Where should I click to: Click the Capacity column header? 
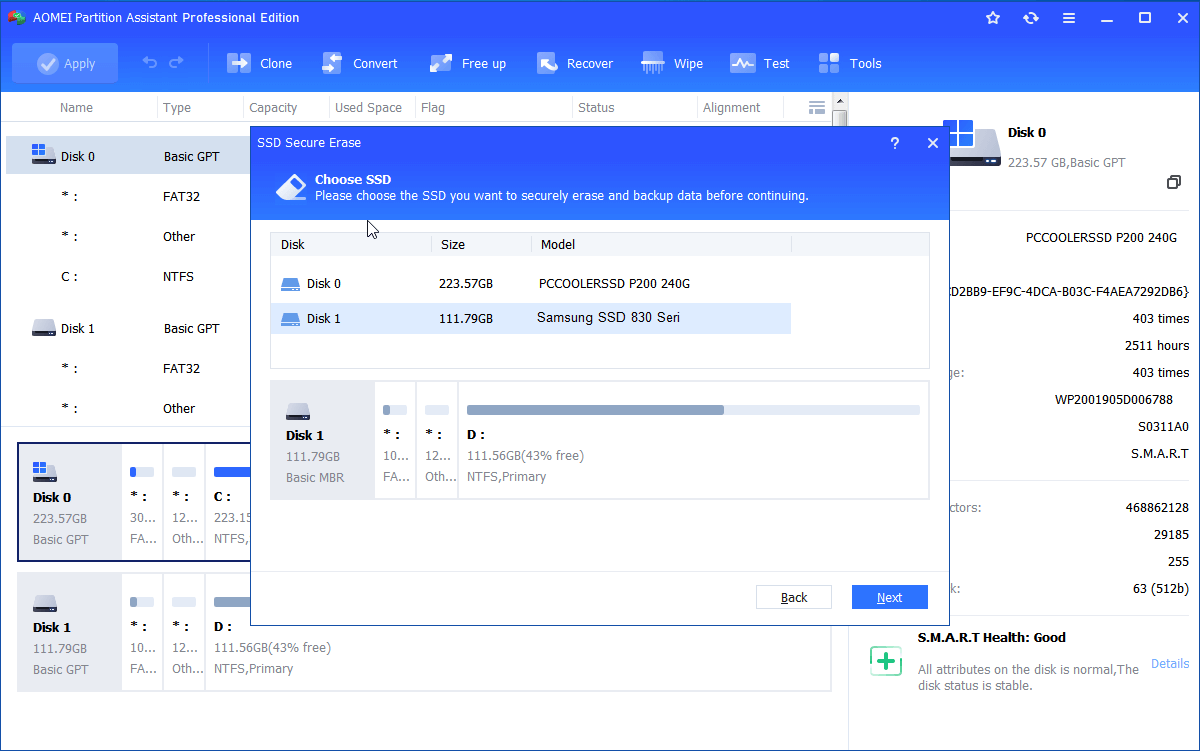[x=273, y=107]
